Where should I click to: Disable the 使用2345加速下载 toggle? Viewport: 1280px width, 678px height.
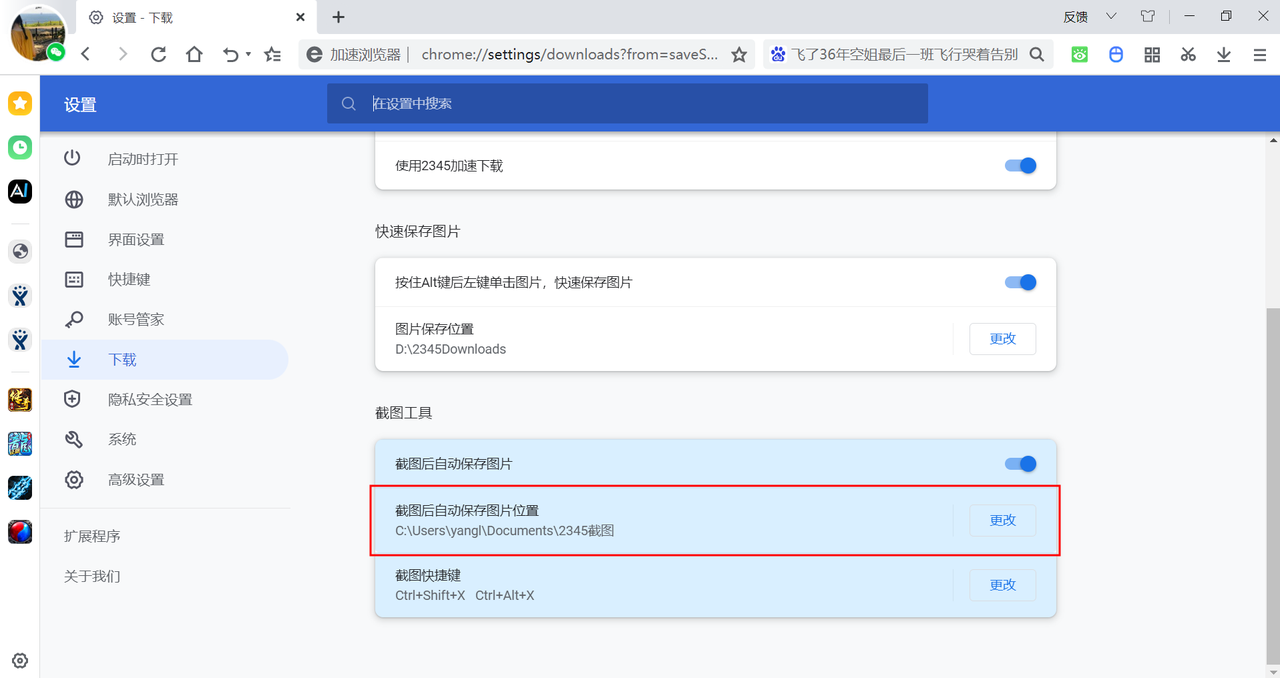[x=1020, y=166]
